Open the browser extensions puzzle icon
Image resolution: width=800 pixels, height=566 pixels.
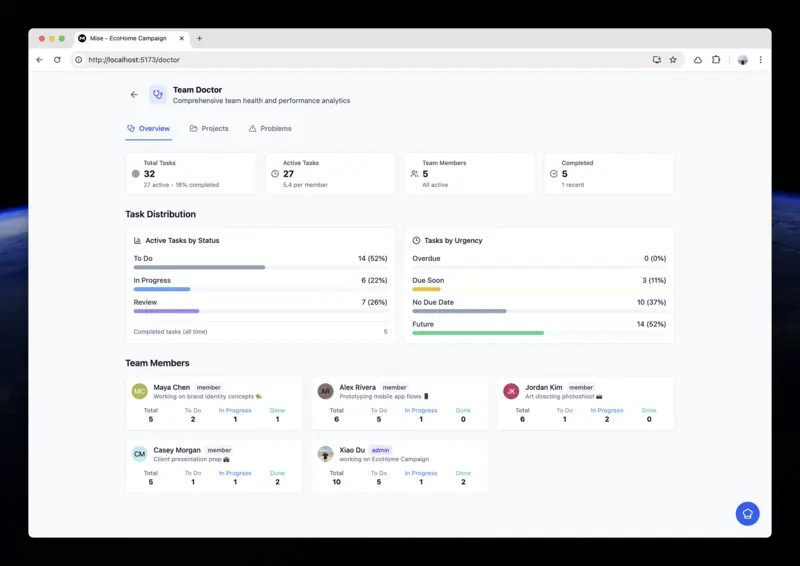[716, 60]
